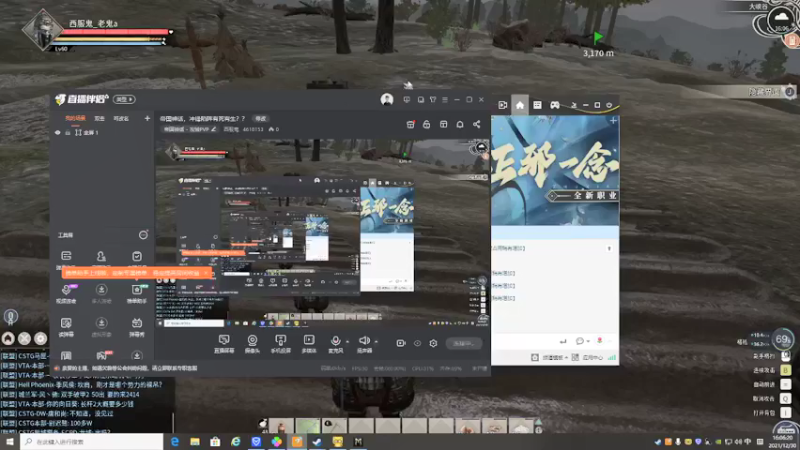Click the video icon in right window header
The image size is (800, 450).
click(503, 105)
